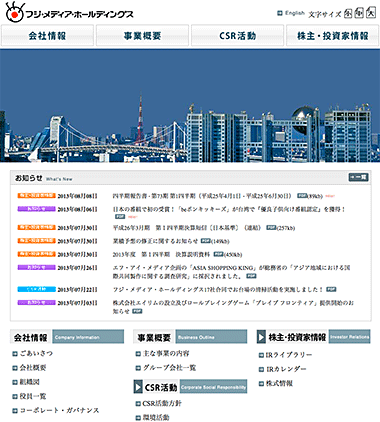
Task: Click the Odaiba skyline banner image
Action: point(190,106)
